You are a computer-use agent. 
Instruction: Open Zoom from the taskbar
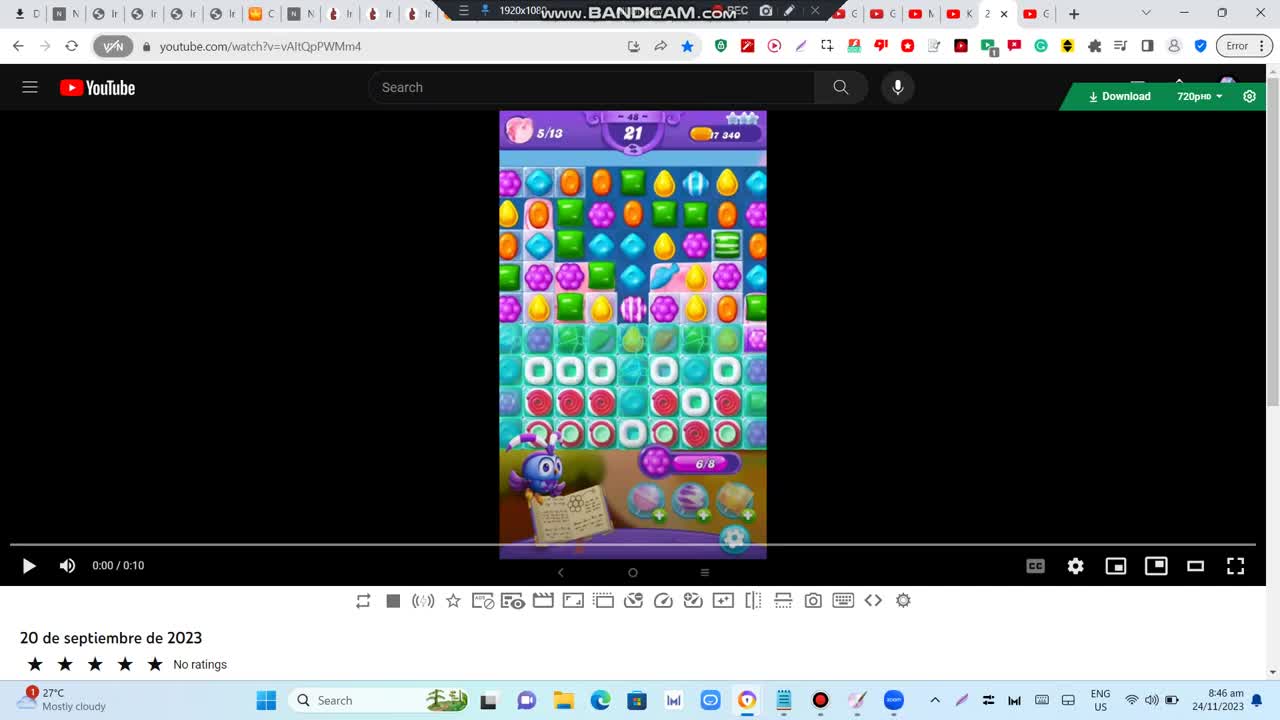click(894, 700)
